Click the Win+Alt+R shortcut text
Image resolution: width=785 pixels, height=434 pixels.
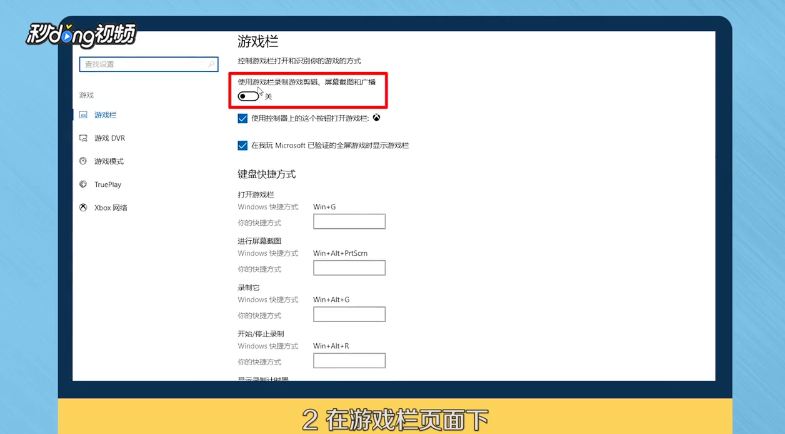[x=331, y=346]
